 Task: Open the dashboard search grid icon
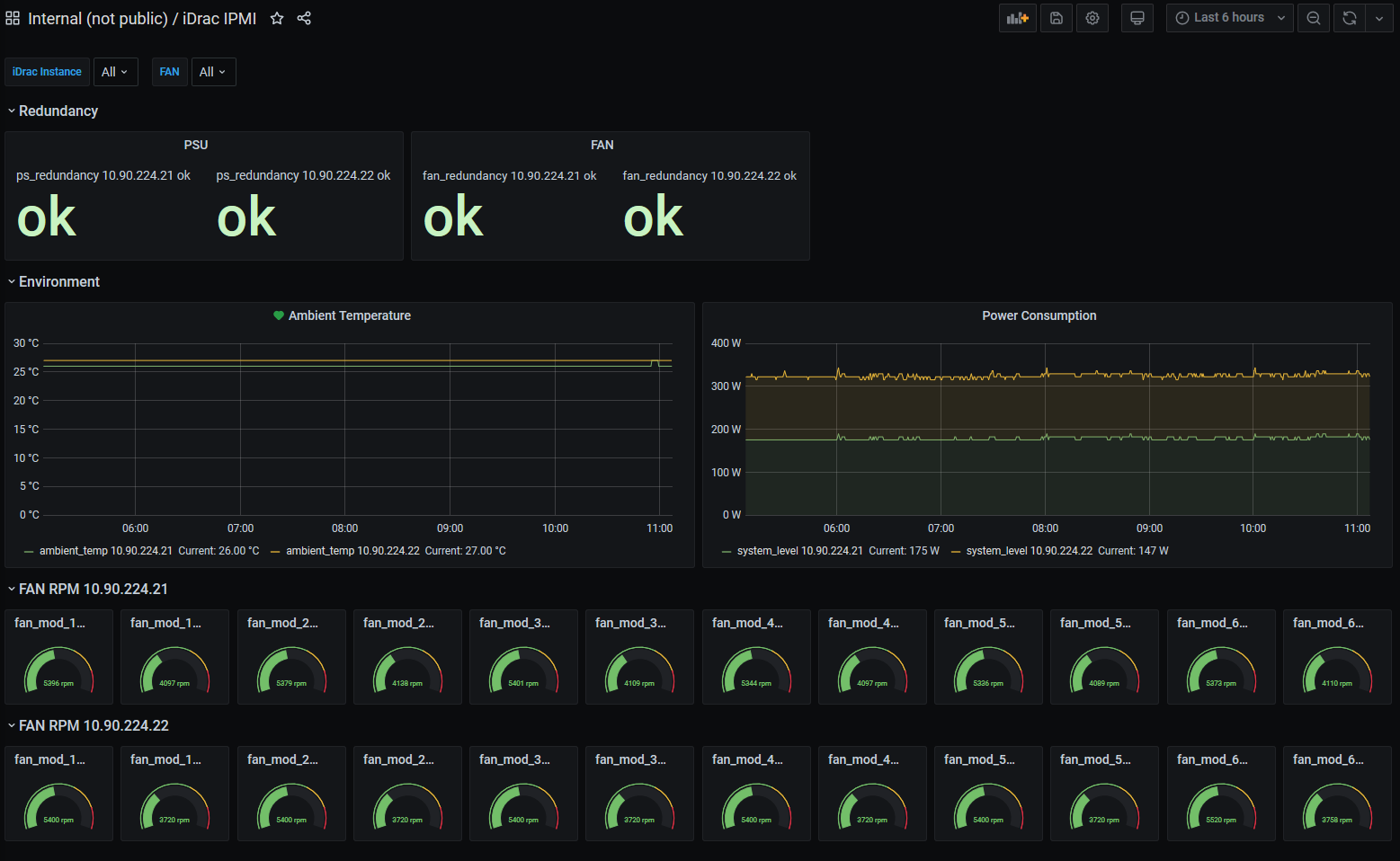13,18
